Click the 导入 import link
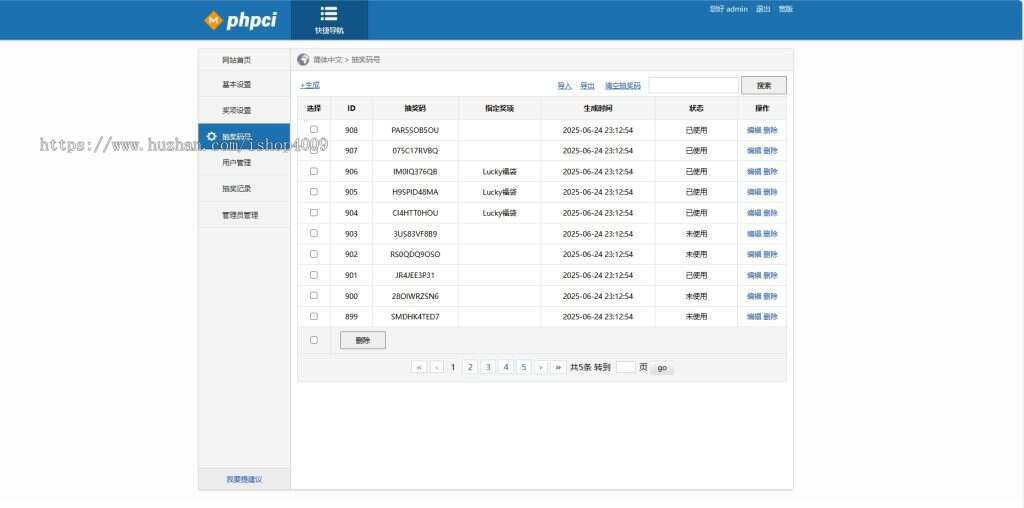The height and width of the screenshot is (508, 1024). pyautogui.click(x=564, y=86)
